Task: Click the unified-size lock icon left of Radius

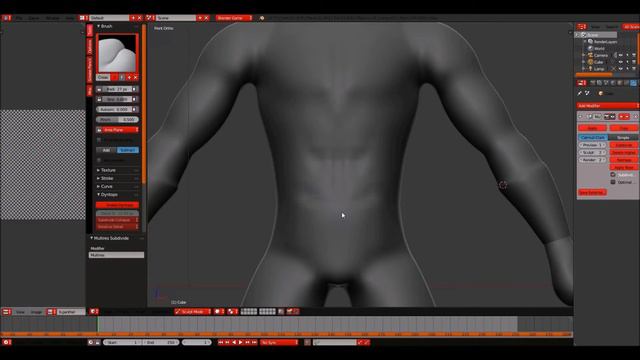Action: (99, 89)
